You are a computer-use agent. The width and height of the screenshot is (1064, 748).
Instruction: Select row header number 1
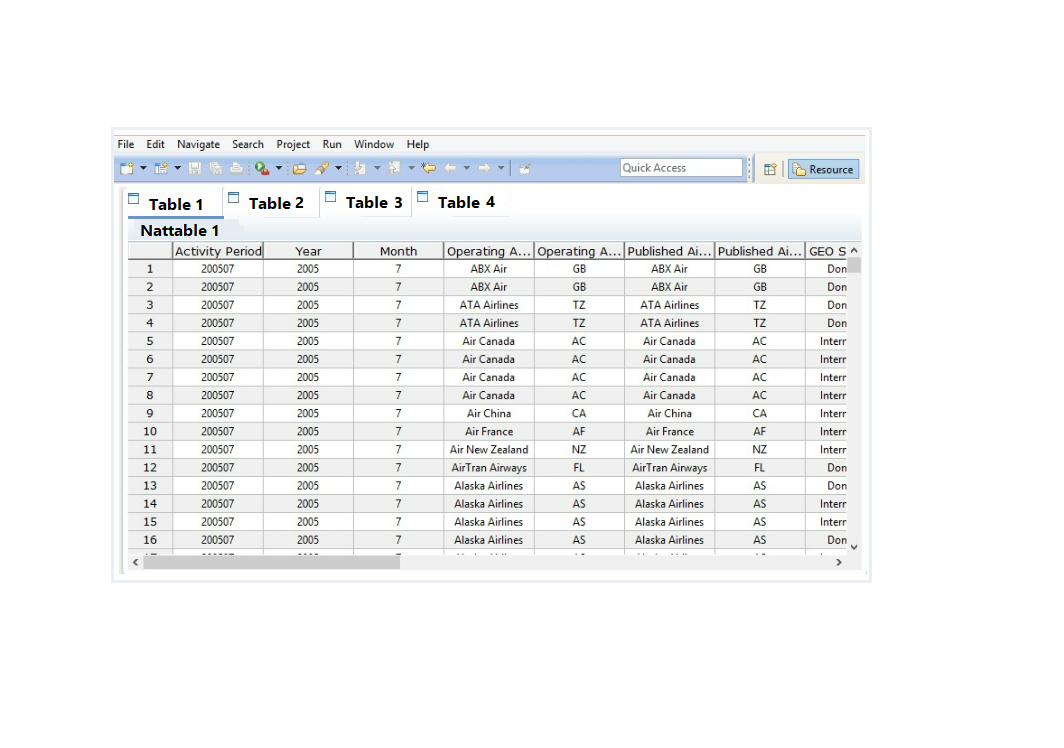[150, 269]
